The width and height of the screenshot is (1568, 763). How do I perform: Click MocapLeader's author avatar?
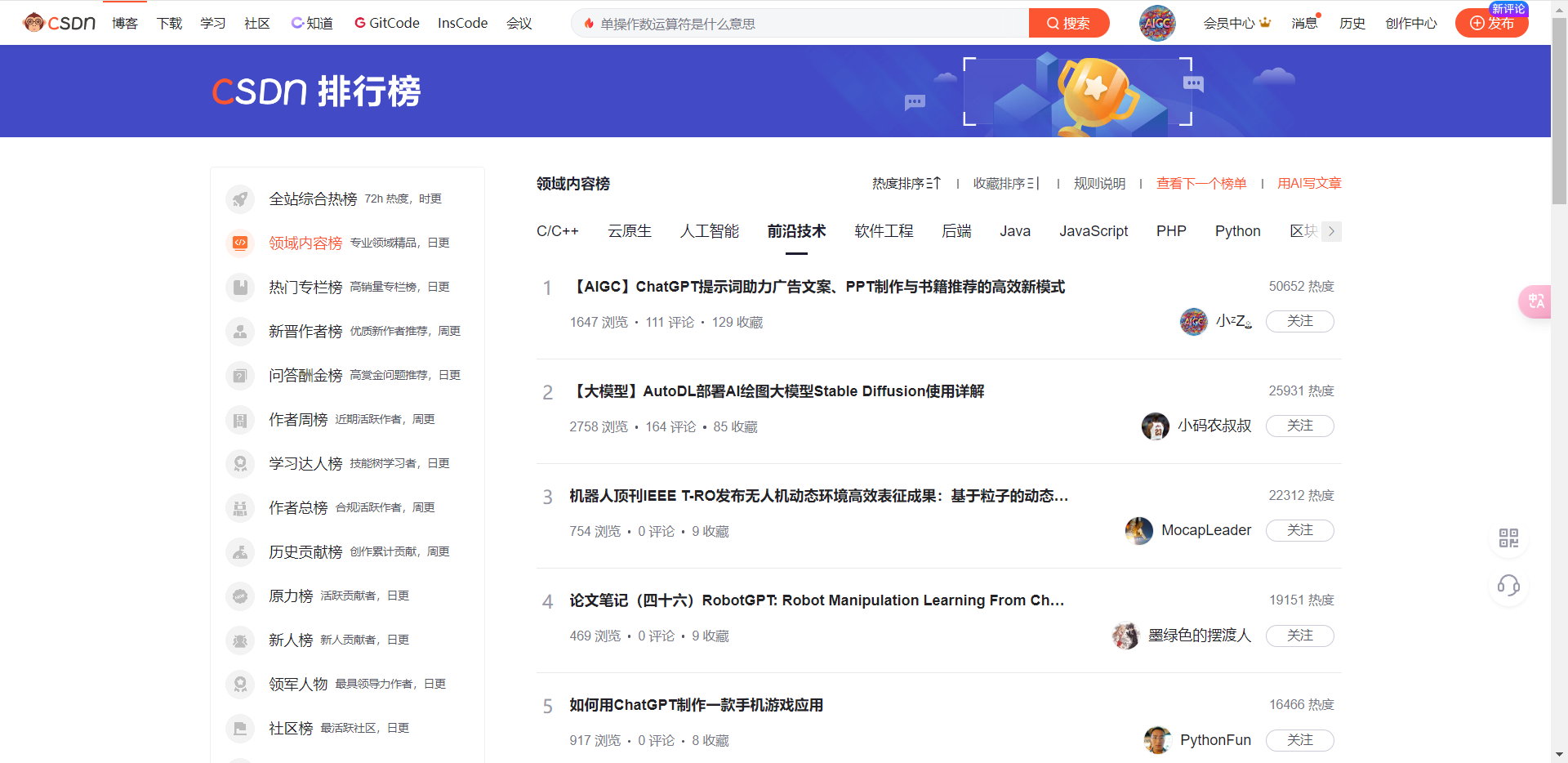click(x=1139, y=530)
